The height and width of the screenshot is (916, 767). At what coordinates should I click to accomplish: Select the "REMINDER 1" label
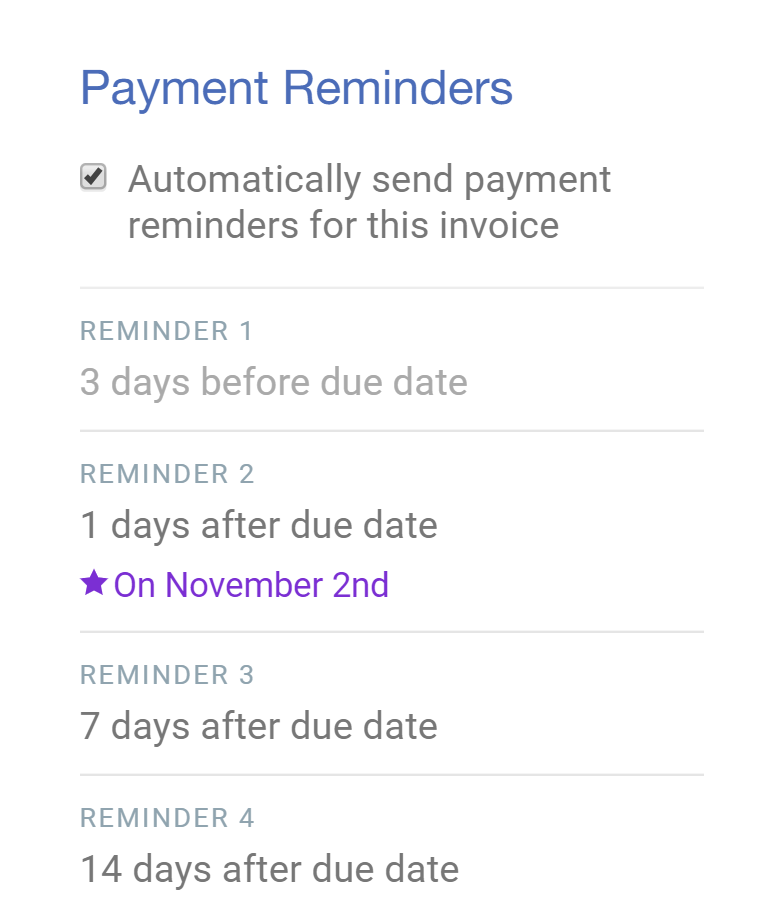(167, 331)
